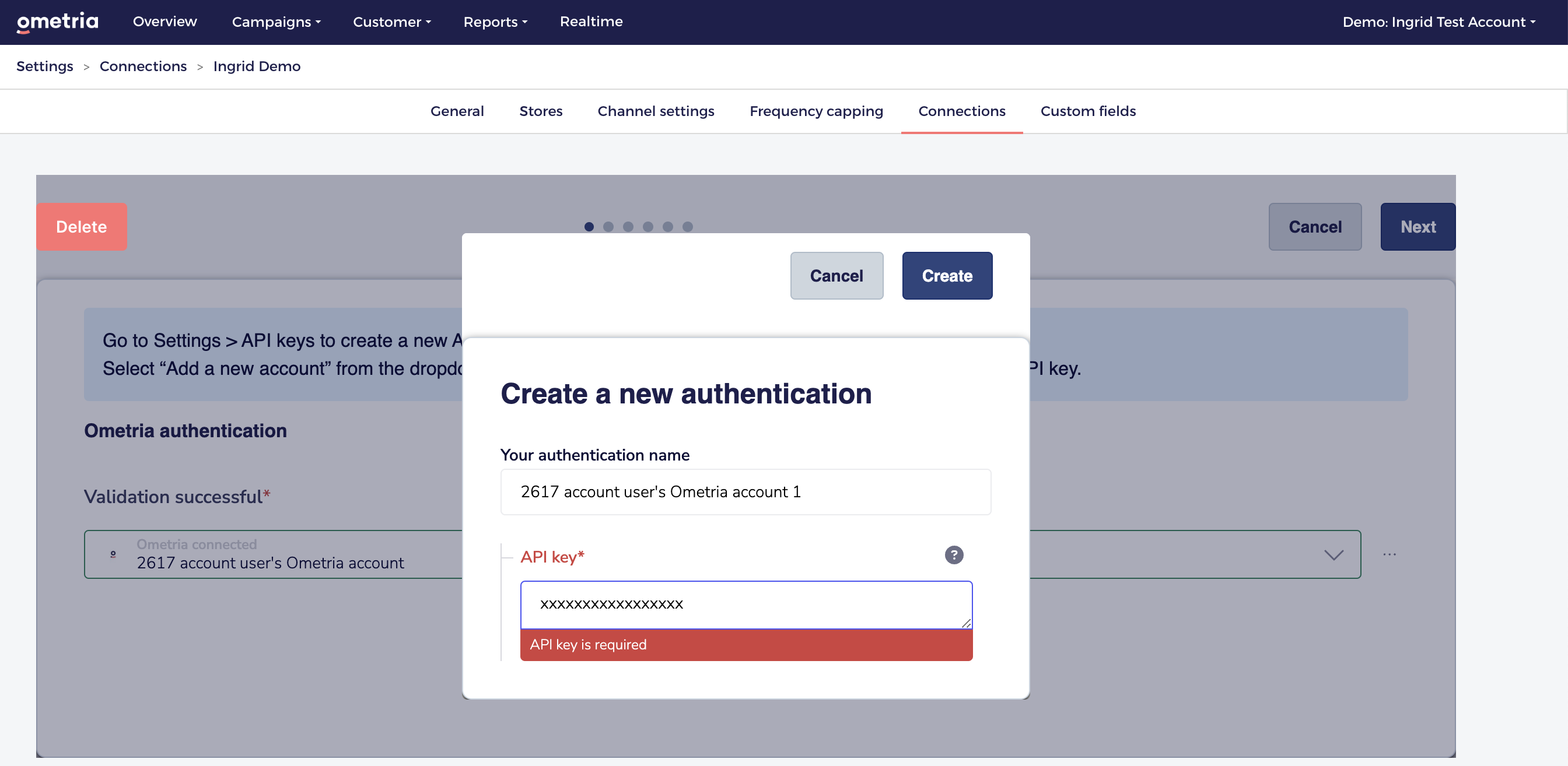Click the small Ometria connected icon
Image resolution: width=1568 pixels, height=766 pixels.
(113, 554)
